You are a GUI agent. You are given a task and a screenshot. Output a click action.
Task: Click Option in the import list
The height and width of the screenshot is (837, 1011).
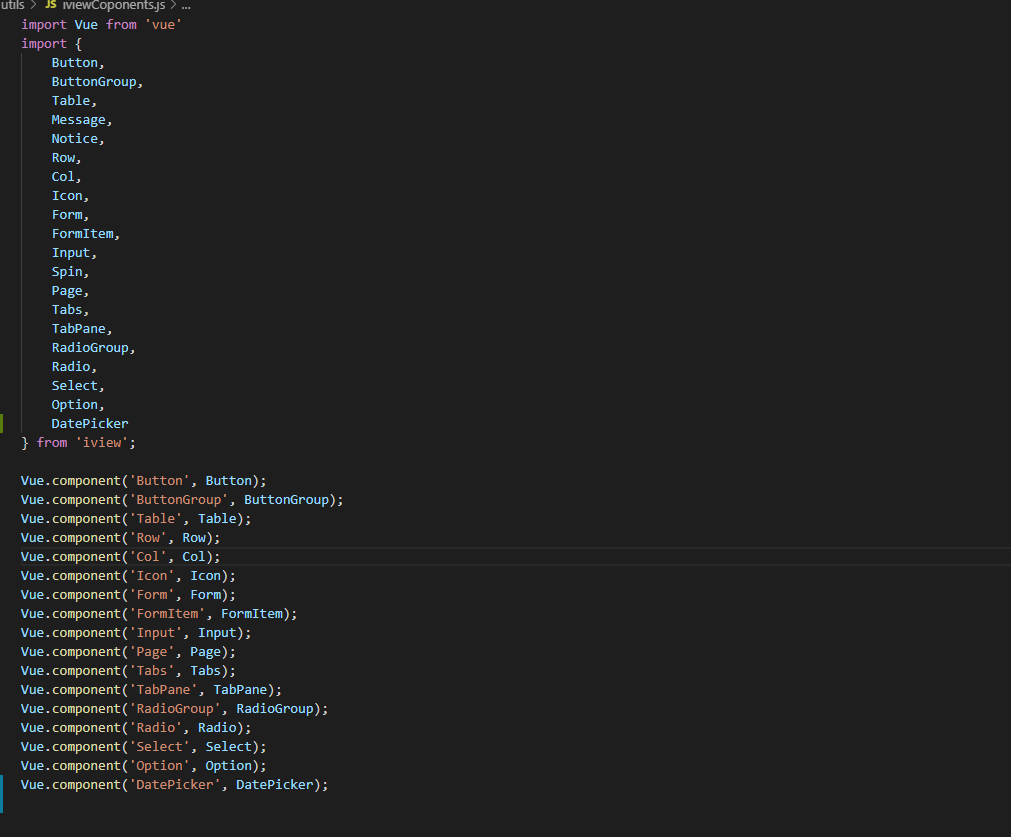pos(75,405)
